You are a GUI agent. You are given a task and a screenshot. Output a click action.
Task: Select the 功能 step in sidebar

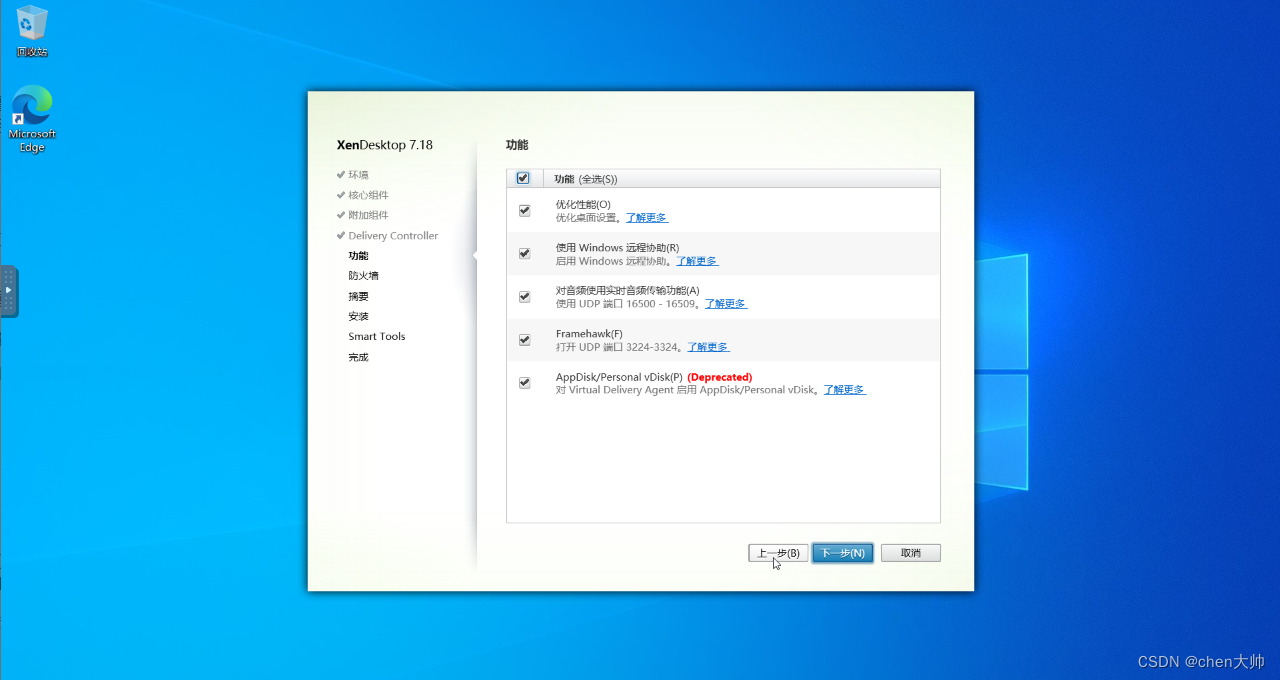(x=358, y=255)
